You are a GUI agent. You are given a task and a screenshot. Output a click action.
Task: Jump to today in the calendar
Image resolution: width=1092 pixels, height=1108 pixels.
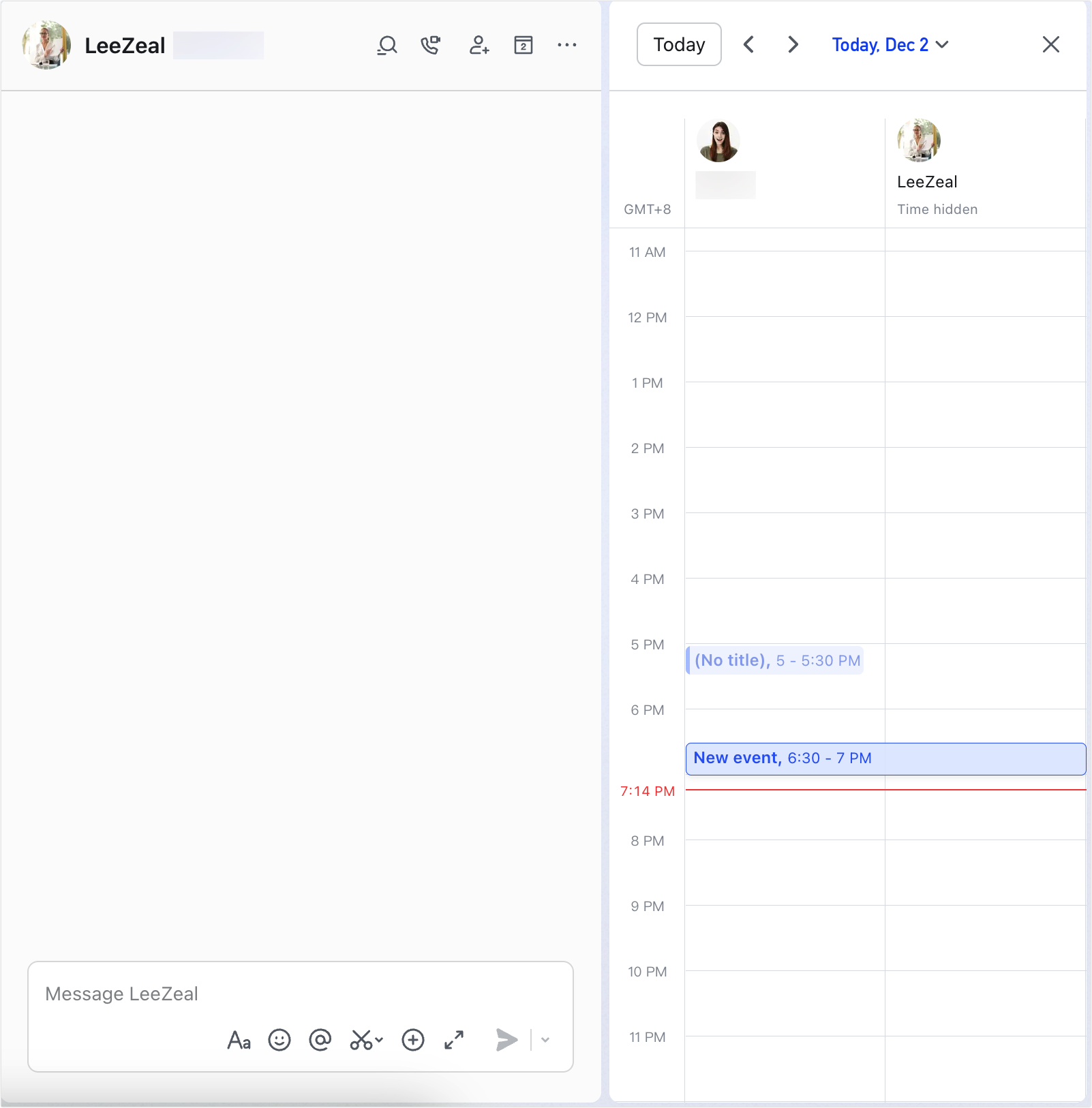point(678,44)
